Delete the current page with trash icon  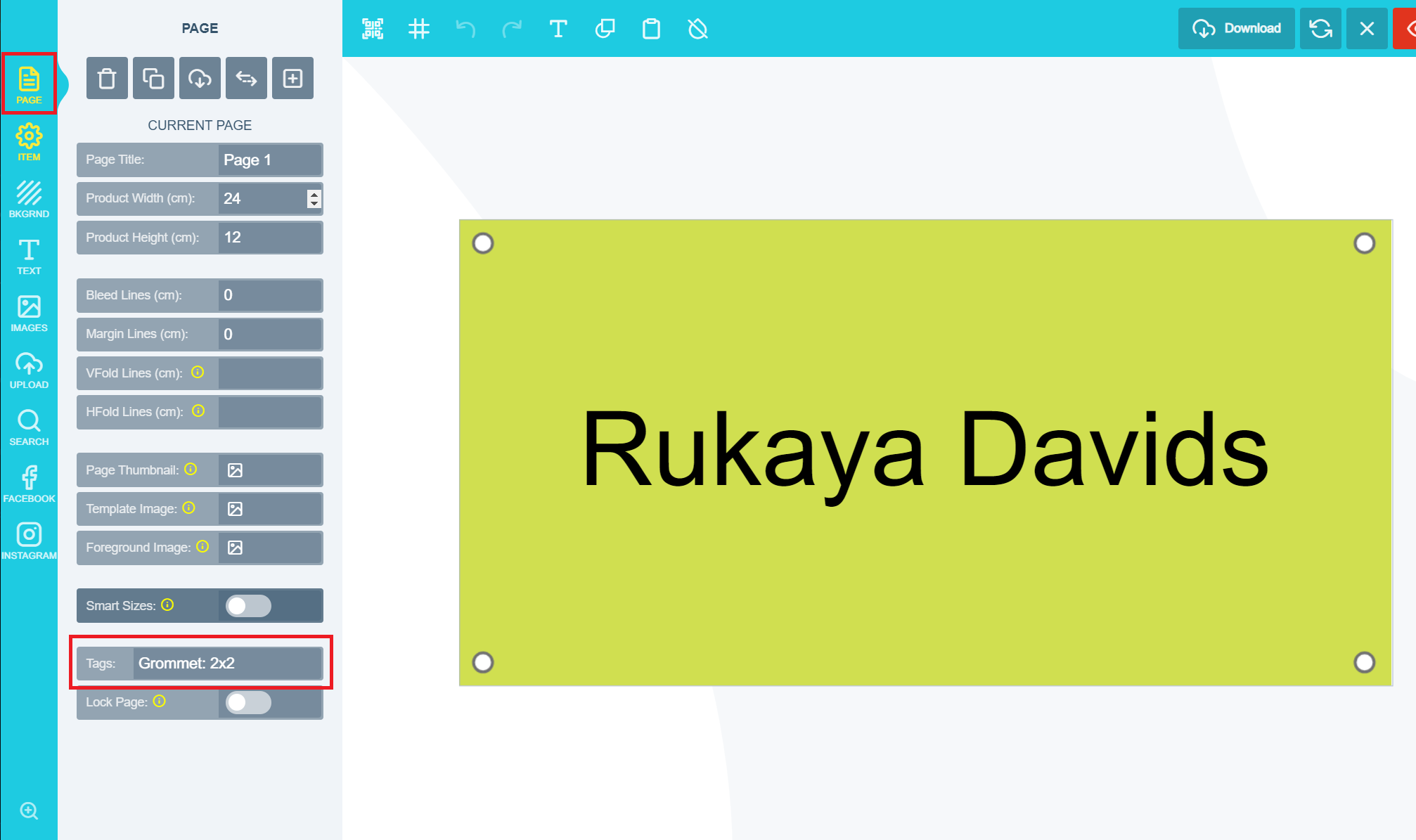coord(107,78)
